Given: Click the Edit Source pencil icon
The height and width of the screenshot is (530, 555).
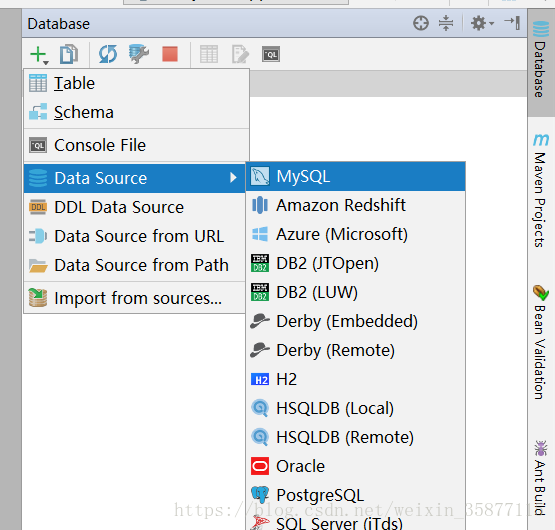Looking at the screenshot, I should tap(240, 55).
